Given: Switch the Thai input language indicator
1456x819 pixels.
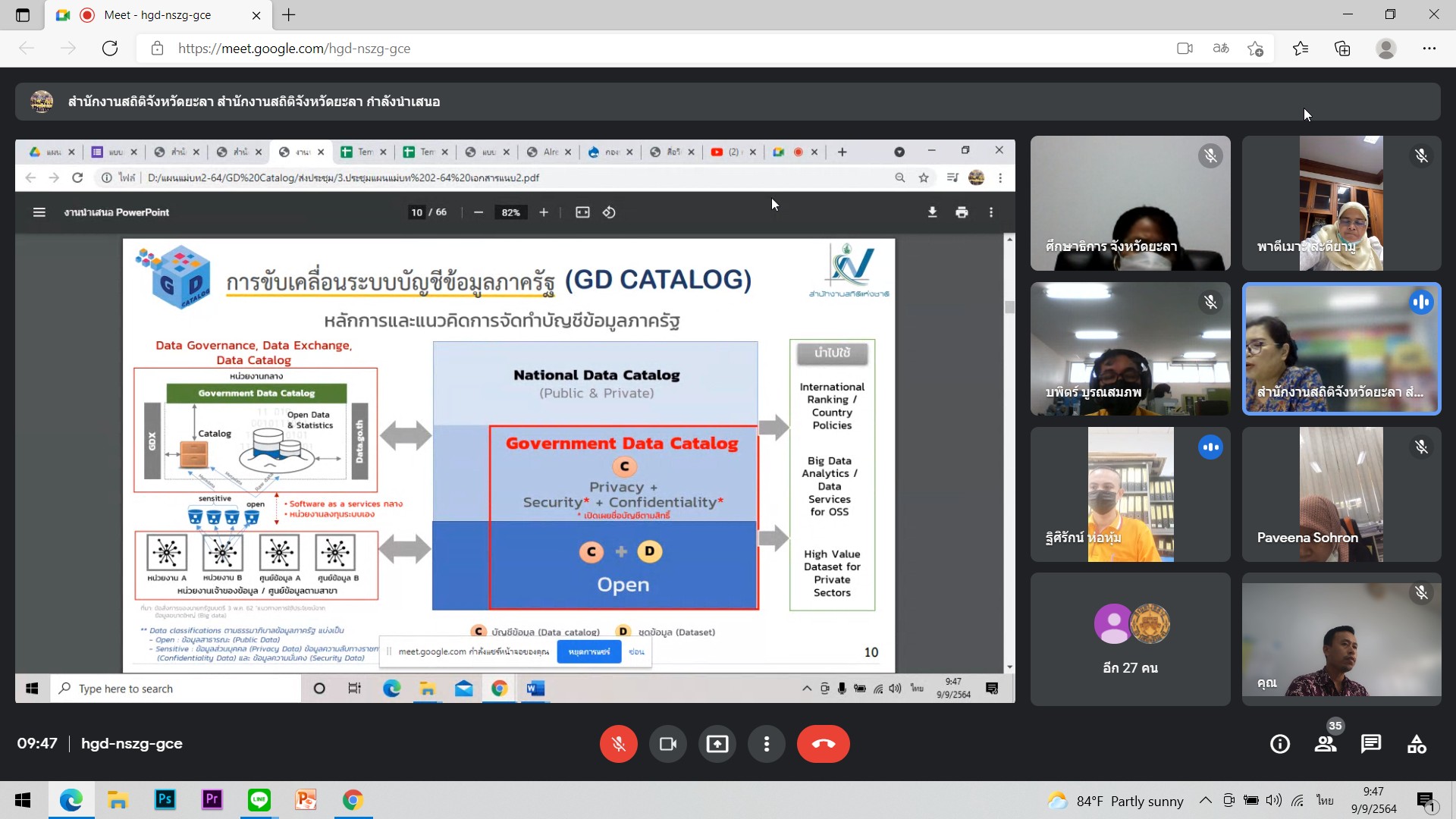Looking at the screenshot, I should (x=1325, y=800).
